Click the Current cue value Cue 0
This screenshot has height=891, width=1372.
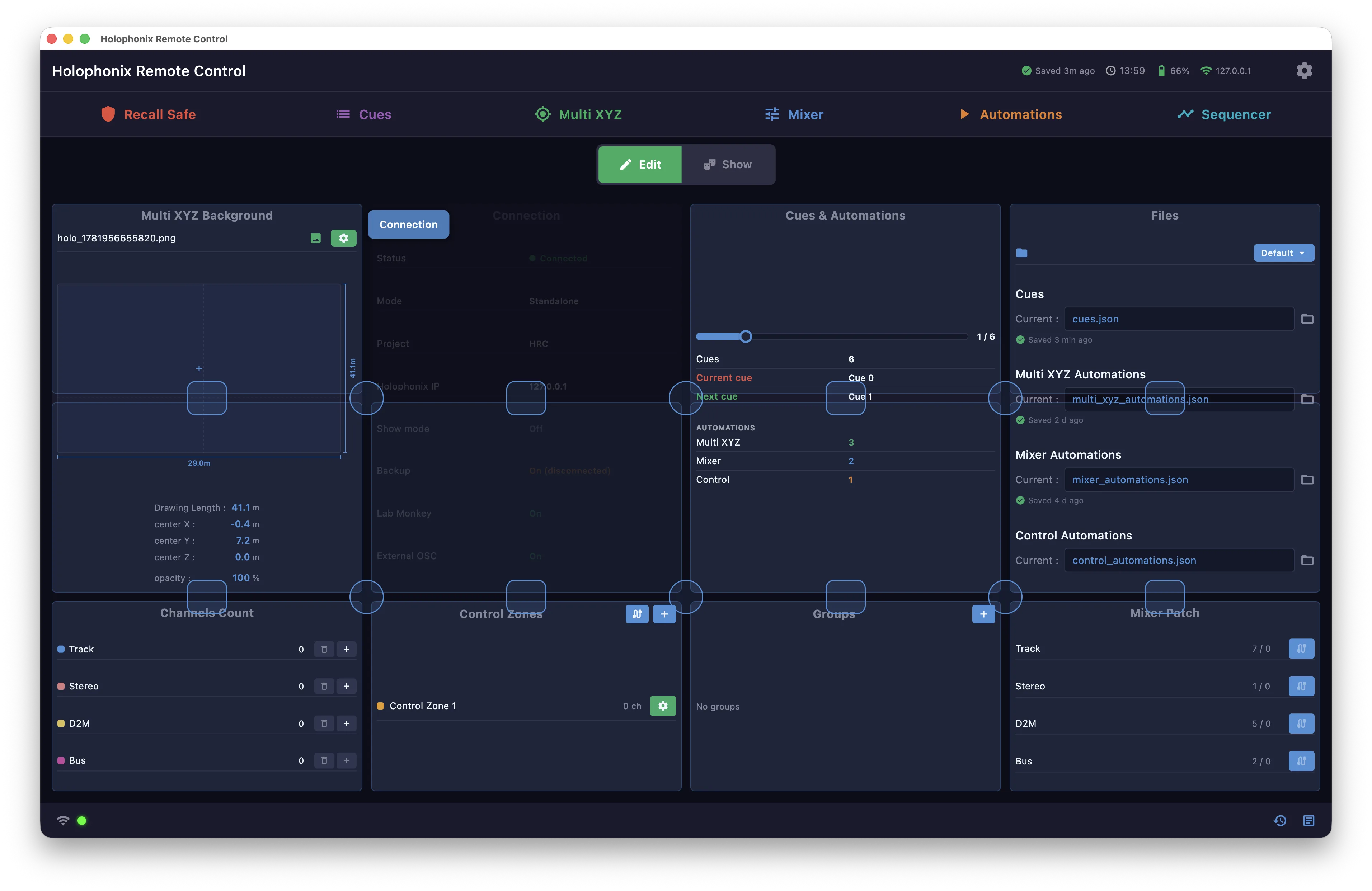[x=861, y=378]
